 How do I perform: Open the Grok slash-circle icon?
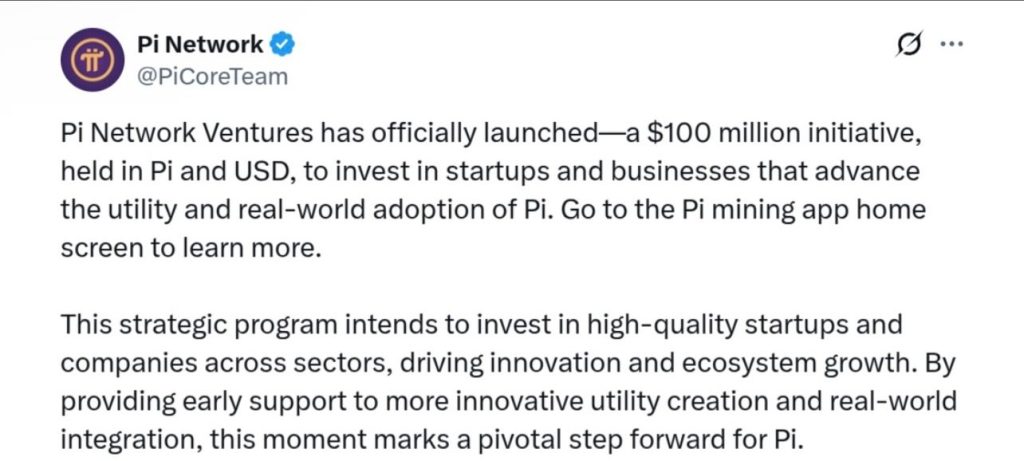click(x=910, y=45)
